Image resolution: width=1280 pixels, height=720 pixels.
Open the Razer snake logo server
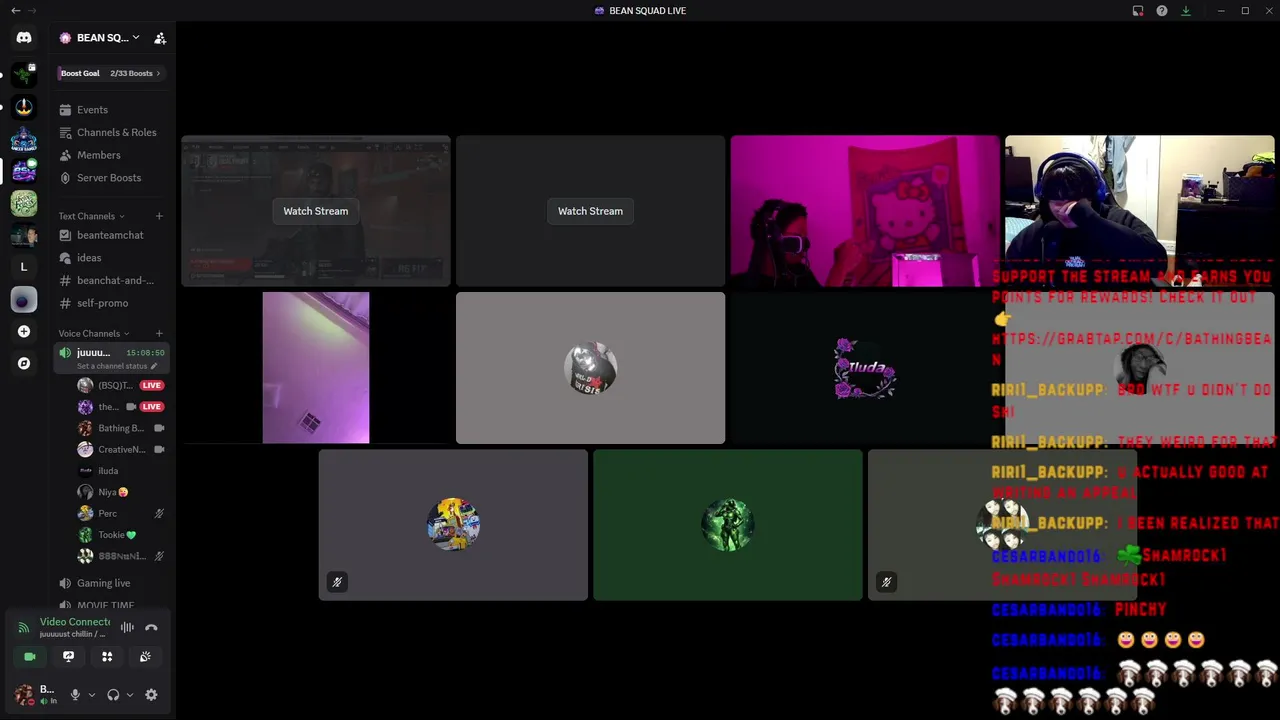pos(24,74)
